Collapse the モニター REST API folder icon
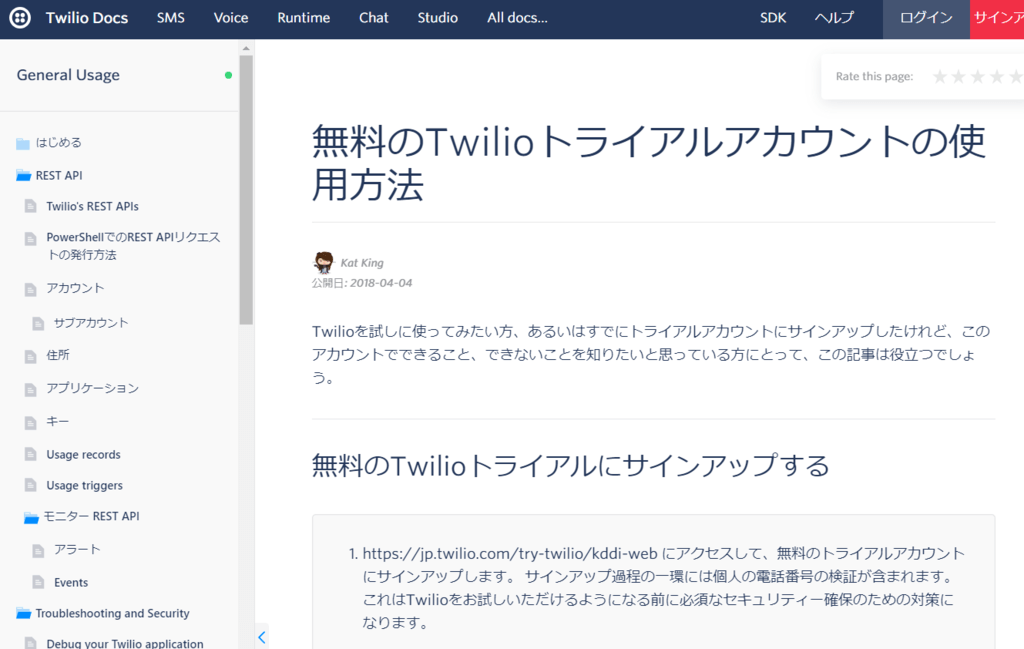This screenshot has width=1024, height=649. tap(31, 517)
